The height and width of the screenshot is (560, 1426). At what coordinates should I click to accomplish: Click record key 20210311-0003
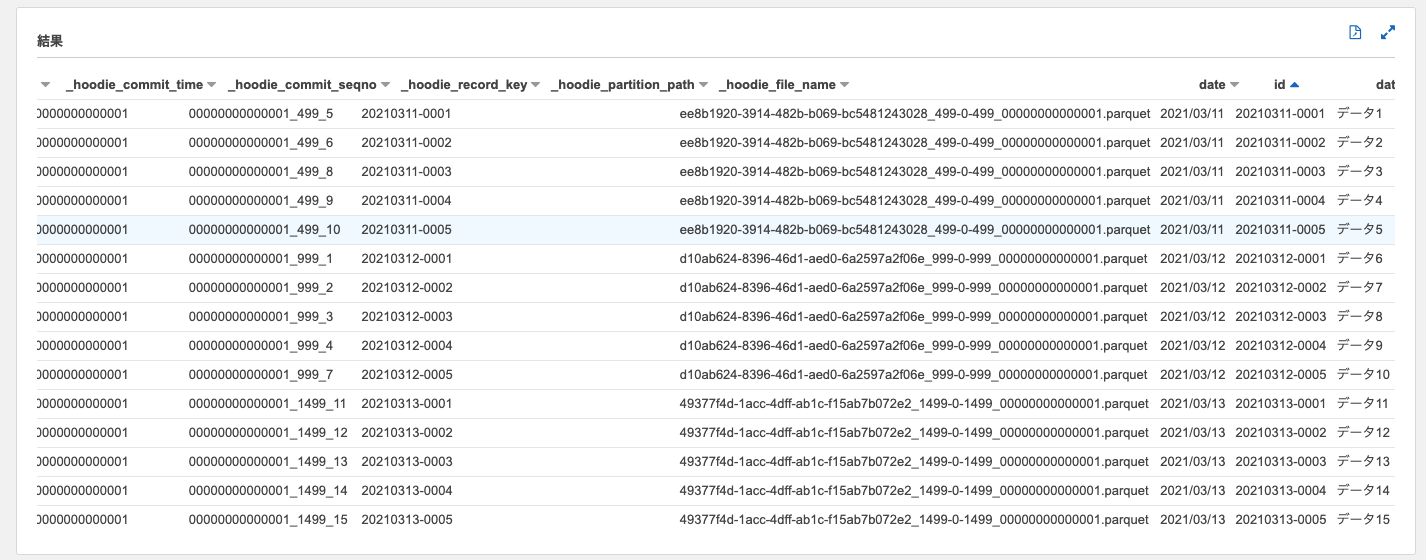coord(406,172)
